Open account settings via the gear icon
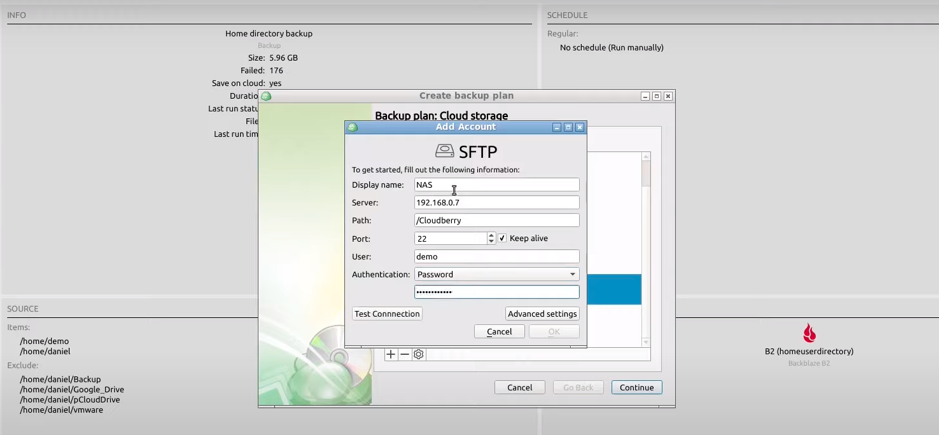This screenshot has width=939, height=435. [x=419, y=354]
